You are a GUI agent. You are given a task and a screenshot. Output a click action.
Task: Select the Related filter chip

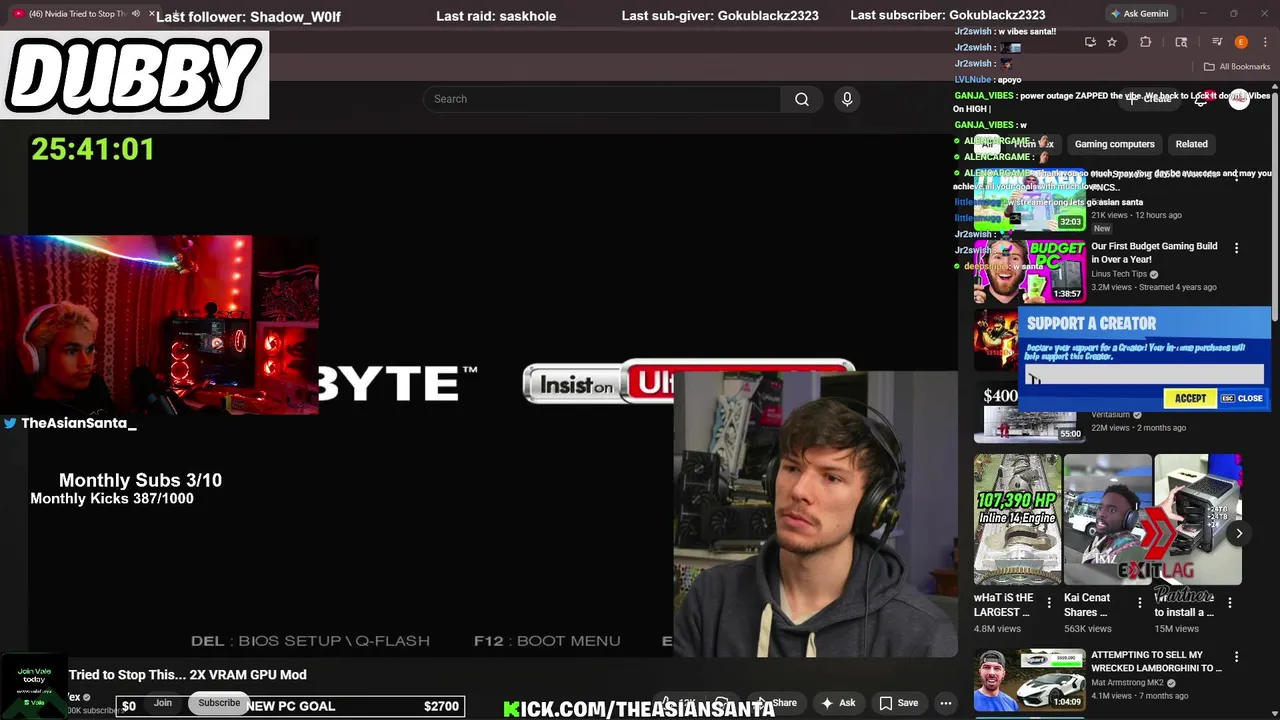[x=1191, y=144]
